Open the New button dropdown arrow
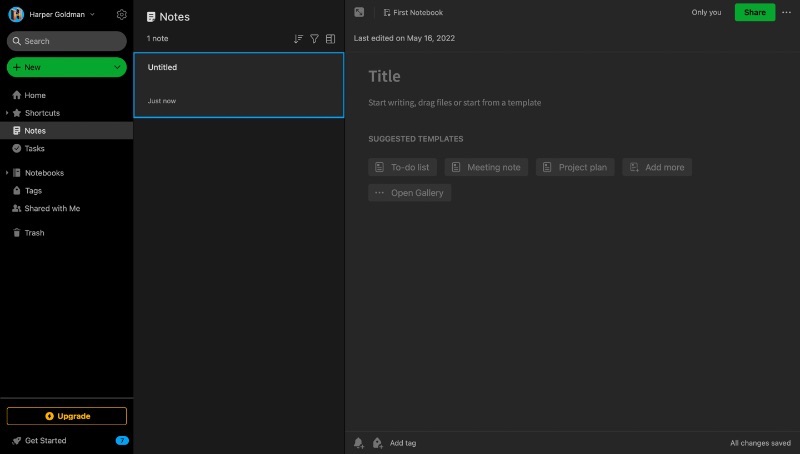 pos(117,67)
